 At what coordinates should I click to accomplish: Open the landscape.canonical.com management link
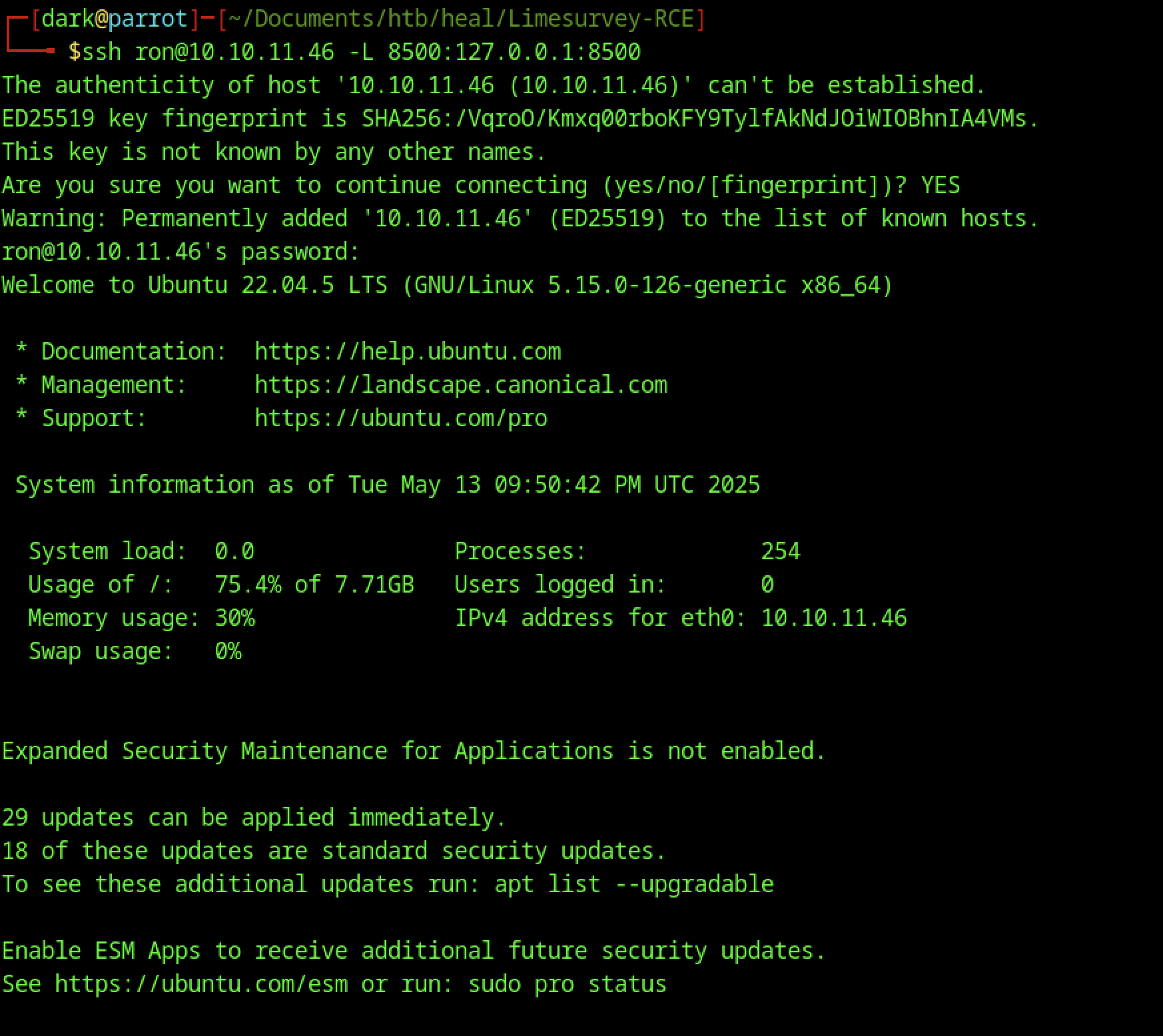tap(460, 385)
